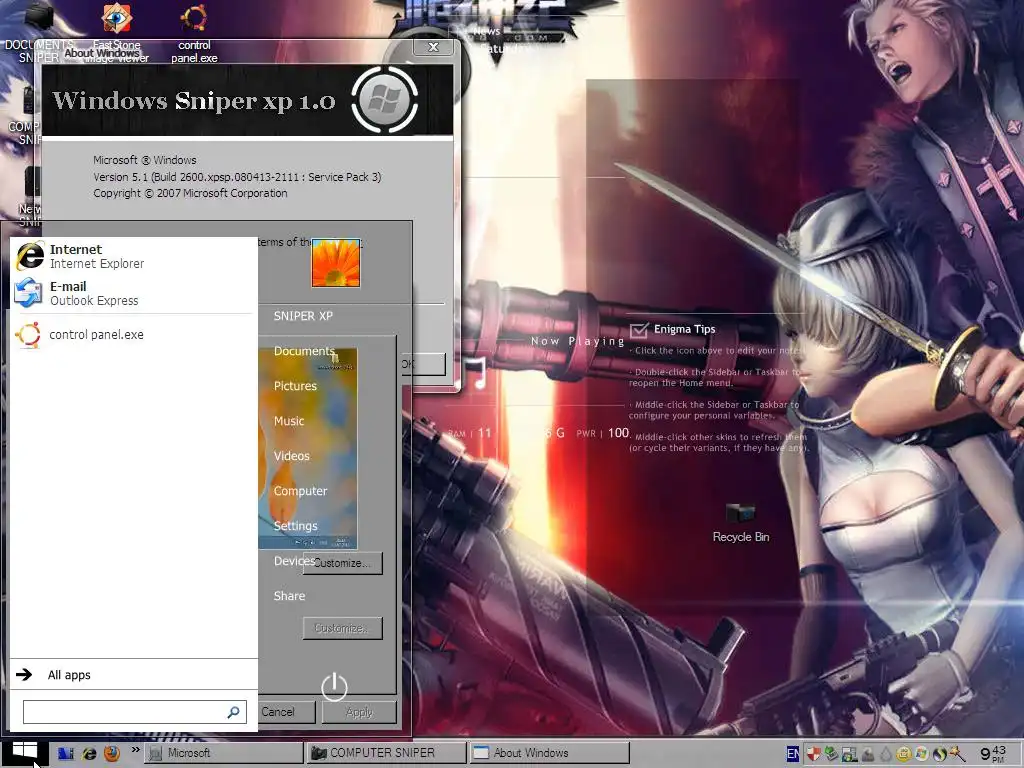Open FastStone Image Viewer desktop icon
1024x768 pixels.
(x=117, y=33)
